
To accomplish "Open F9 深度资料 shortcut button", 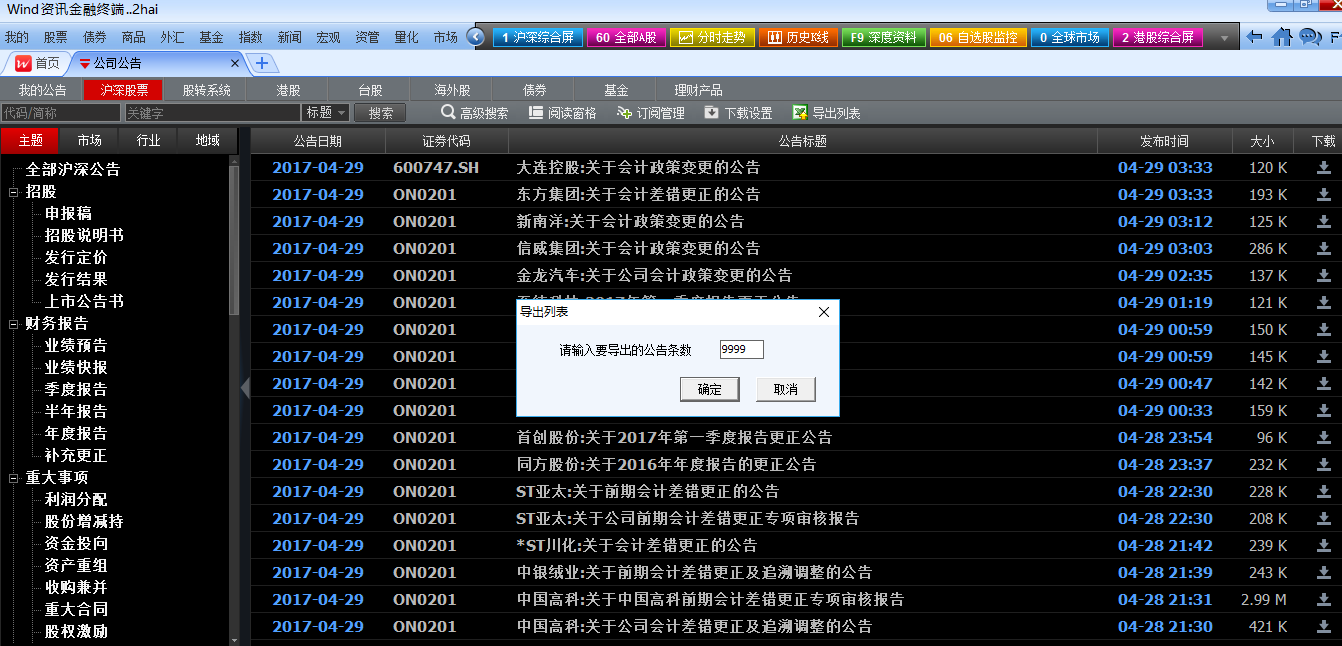I will [884, 38].
